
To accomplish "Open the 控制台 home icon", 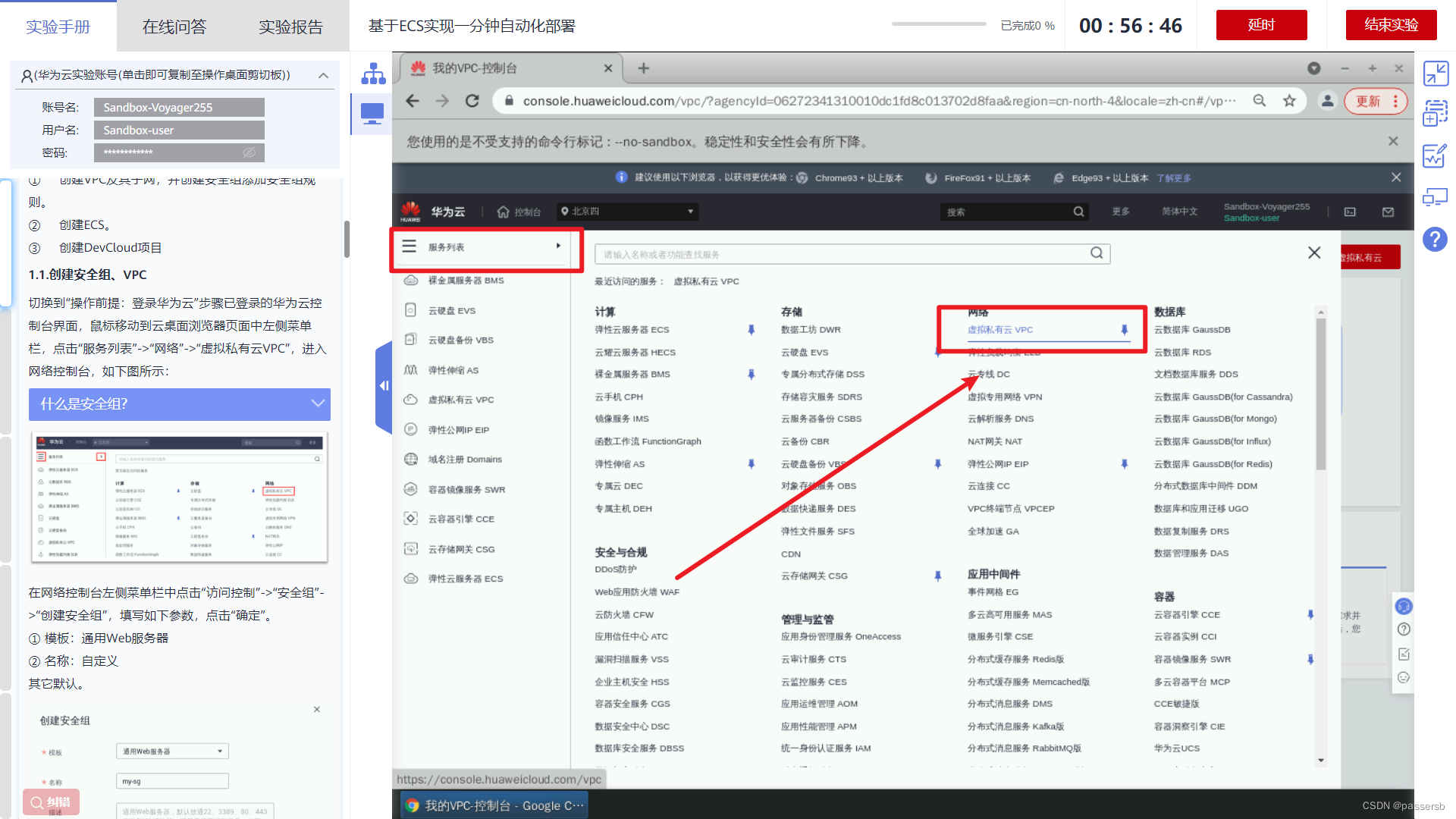I will click(x=503, y=212).
